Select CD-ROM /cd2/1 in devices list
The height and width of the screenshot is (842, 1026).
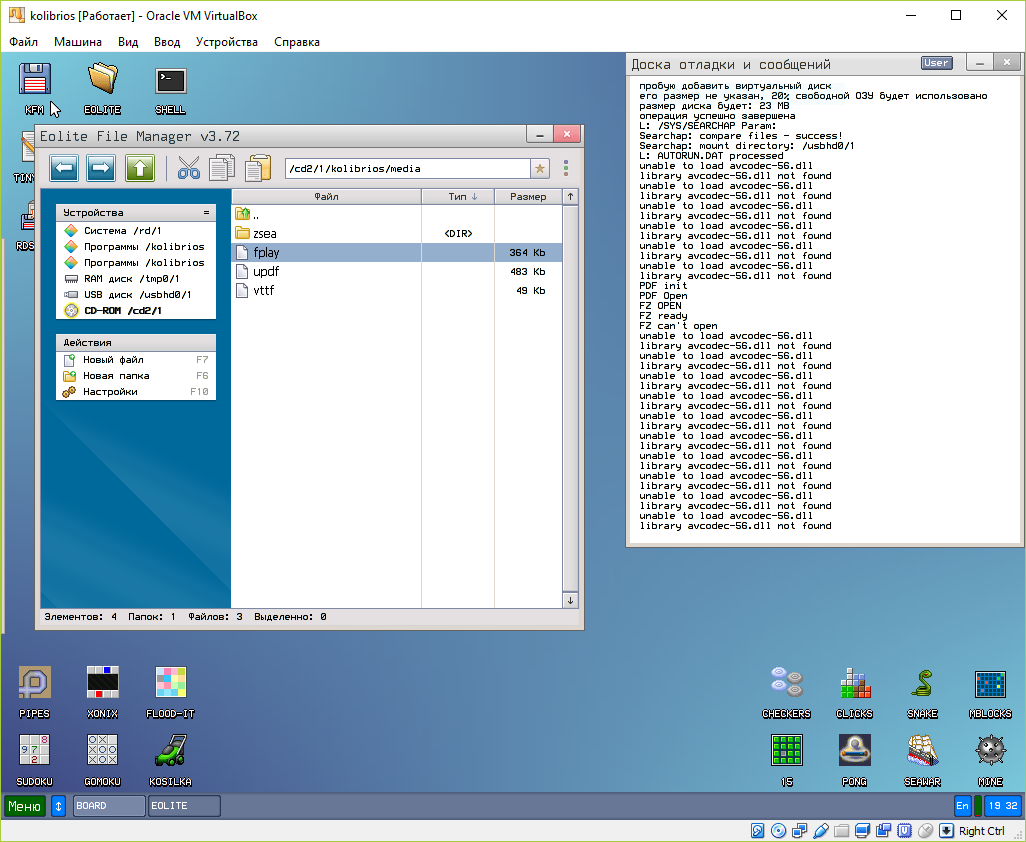[x=122, y=311]
